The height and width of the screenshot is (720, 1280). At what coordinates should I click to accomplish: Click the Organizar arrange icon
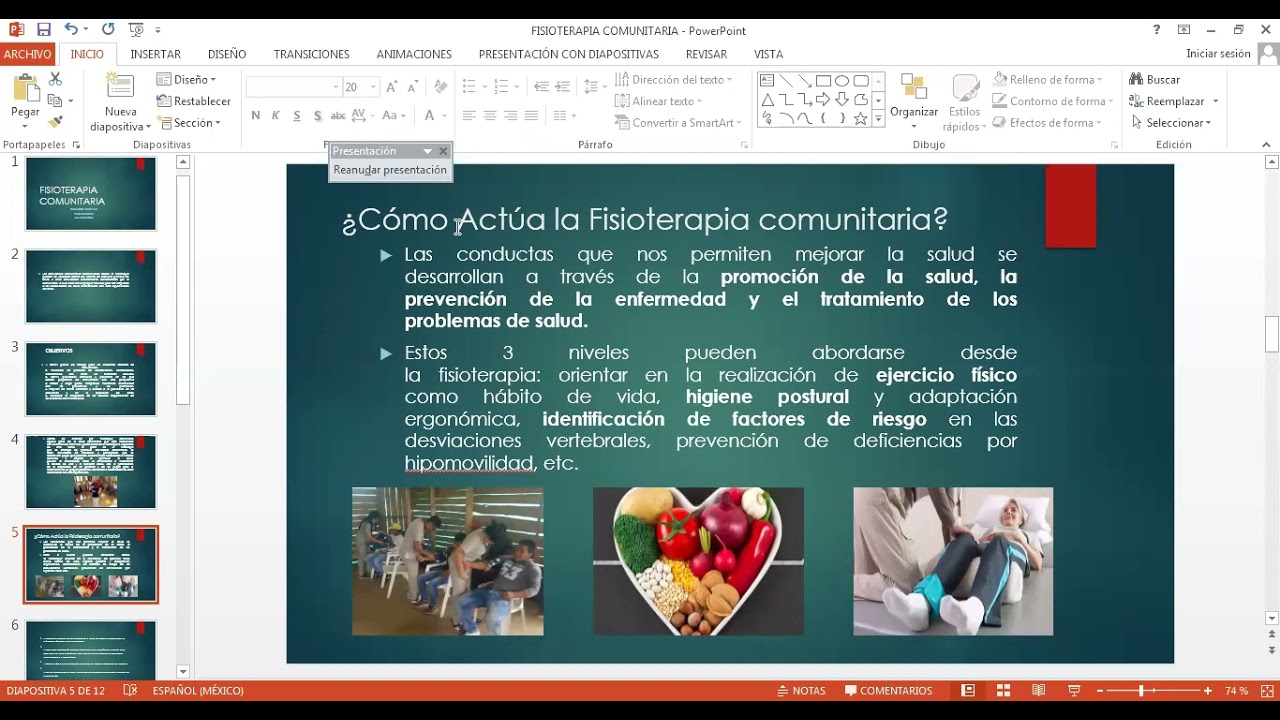(914, 88)
